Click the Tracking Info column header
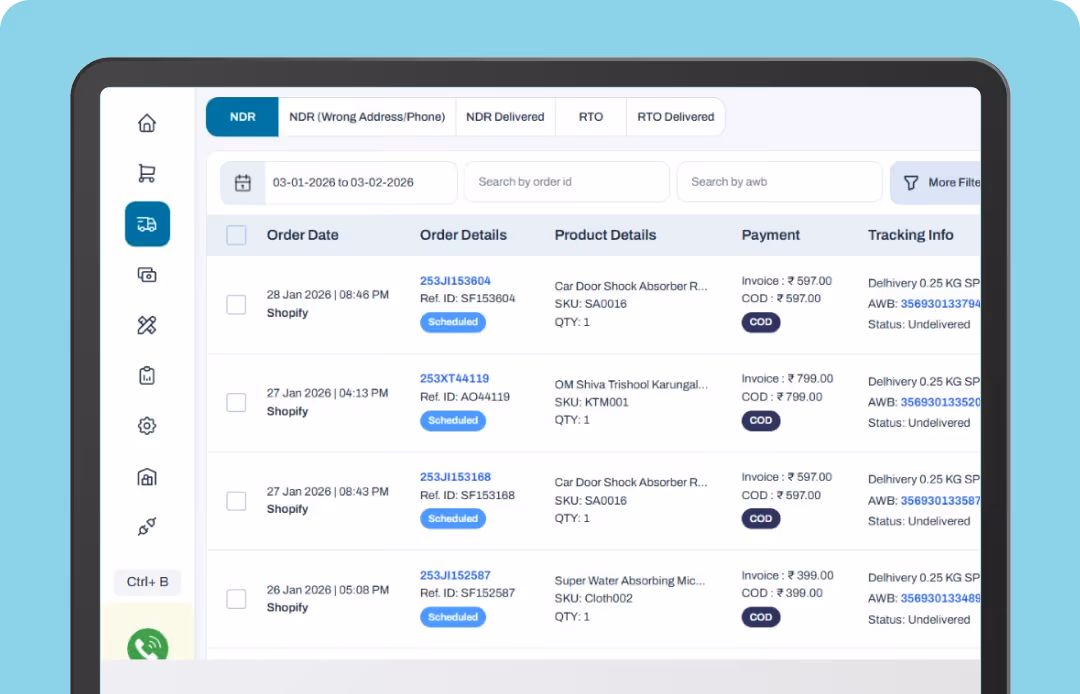1080x694 pixels. point(911,235)
